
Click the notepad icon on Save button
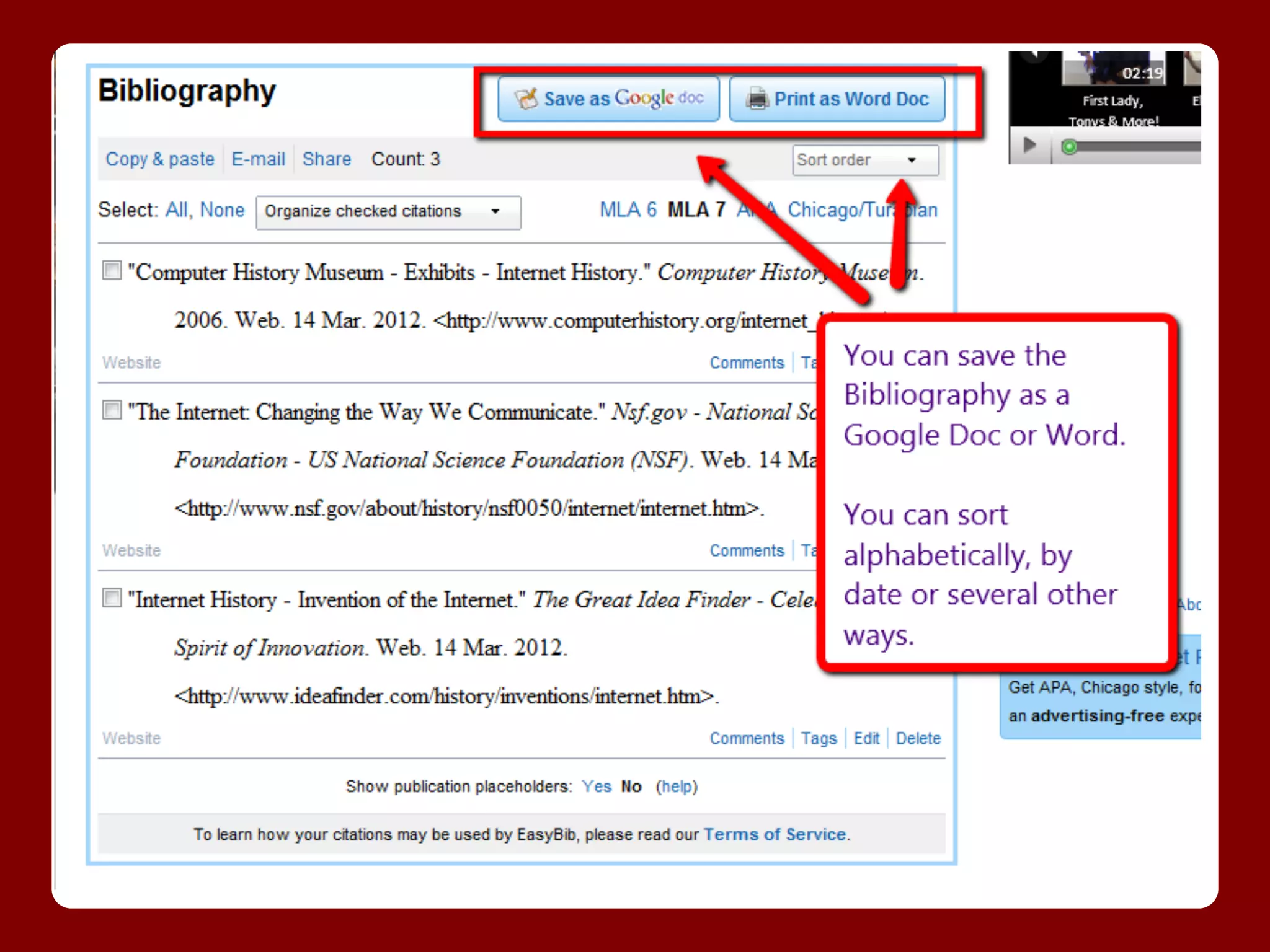click(x=526, y=99)
